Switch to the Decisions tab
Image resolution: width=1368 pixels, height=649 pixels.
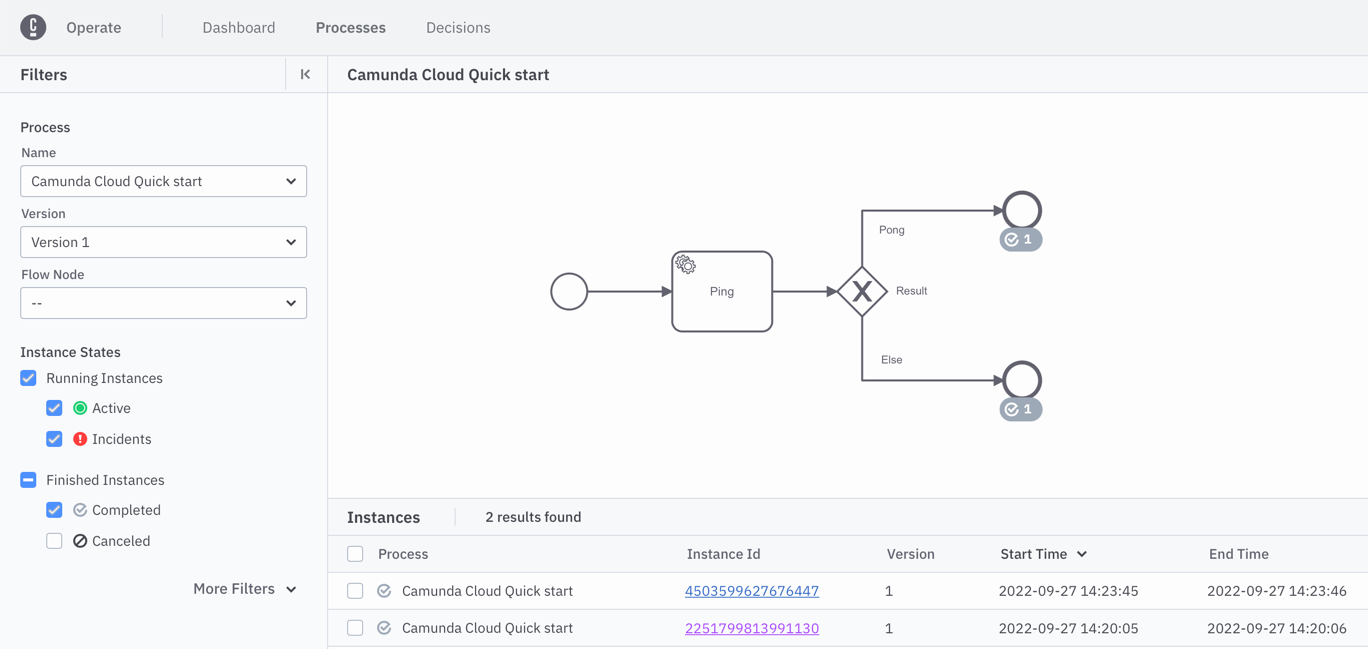tap(458, 28)
